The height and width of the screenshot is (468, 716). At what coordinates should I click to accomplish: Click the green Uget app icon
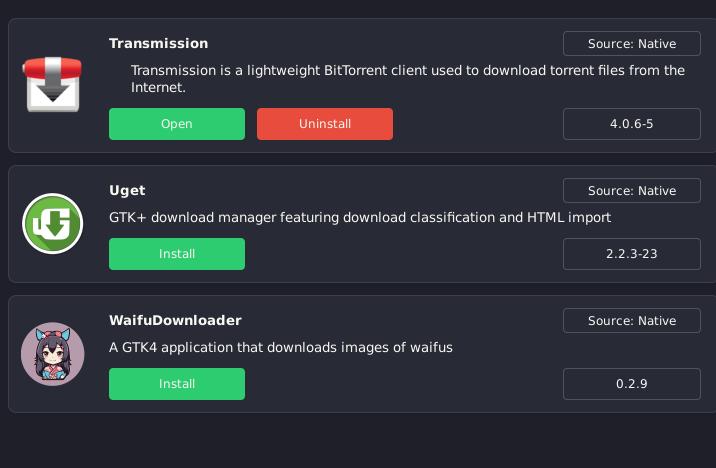(52, 223)
